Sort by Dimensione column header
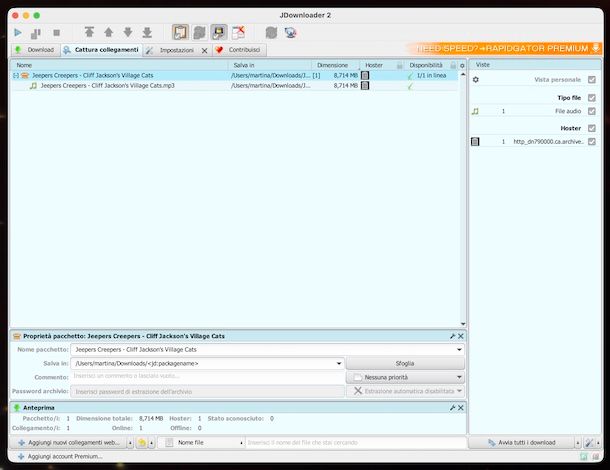Viewport: 610px width, 470px height. coord(335,65)
